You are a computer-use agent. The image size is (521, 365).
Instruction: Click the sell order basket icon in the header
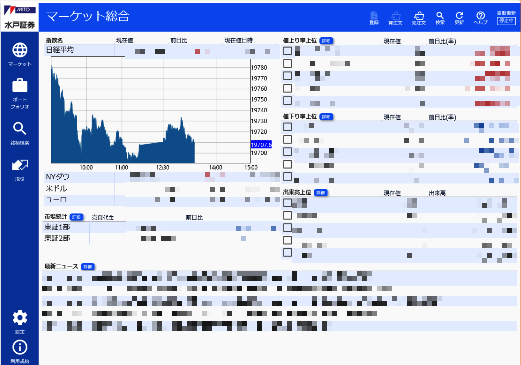(x=419, y=18)
